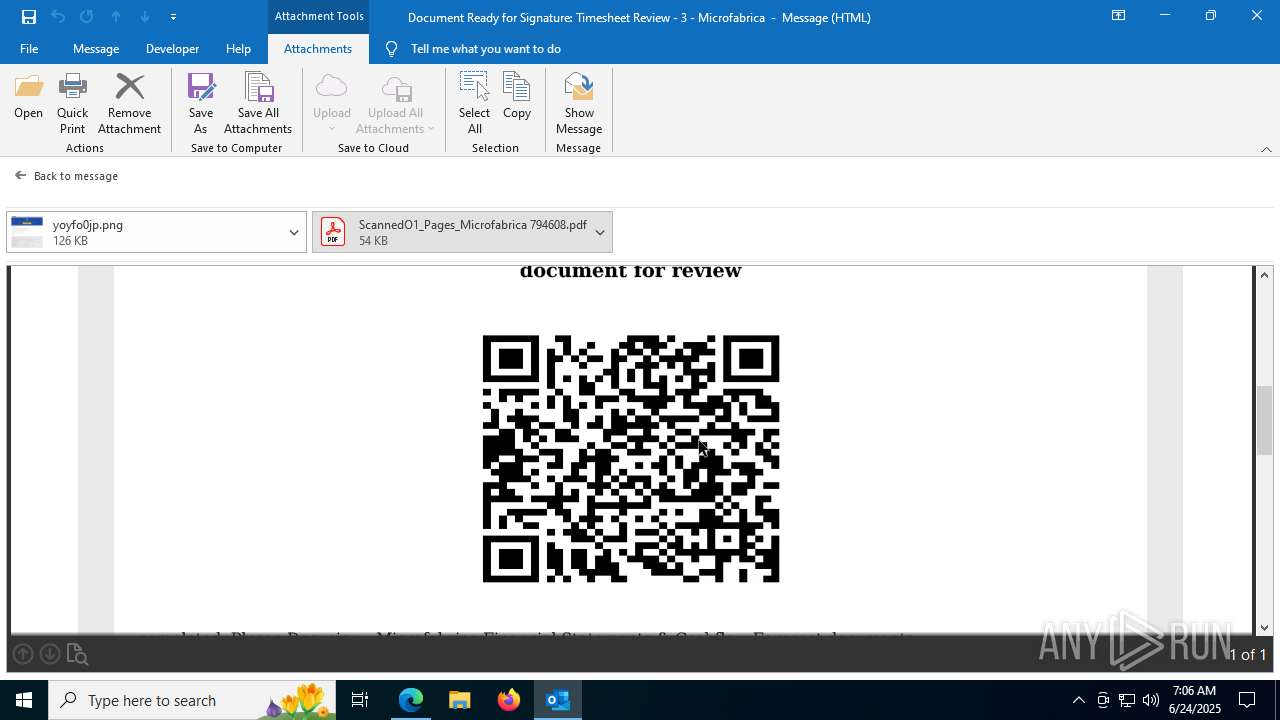Click the preview vertical scrollbar thumb
The height and width of the screenshot is (720, 1280).
click(x=1264, y=420)
